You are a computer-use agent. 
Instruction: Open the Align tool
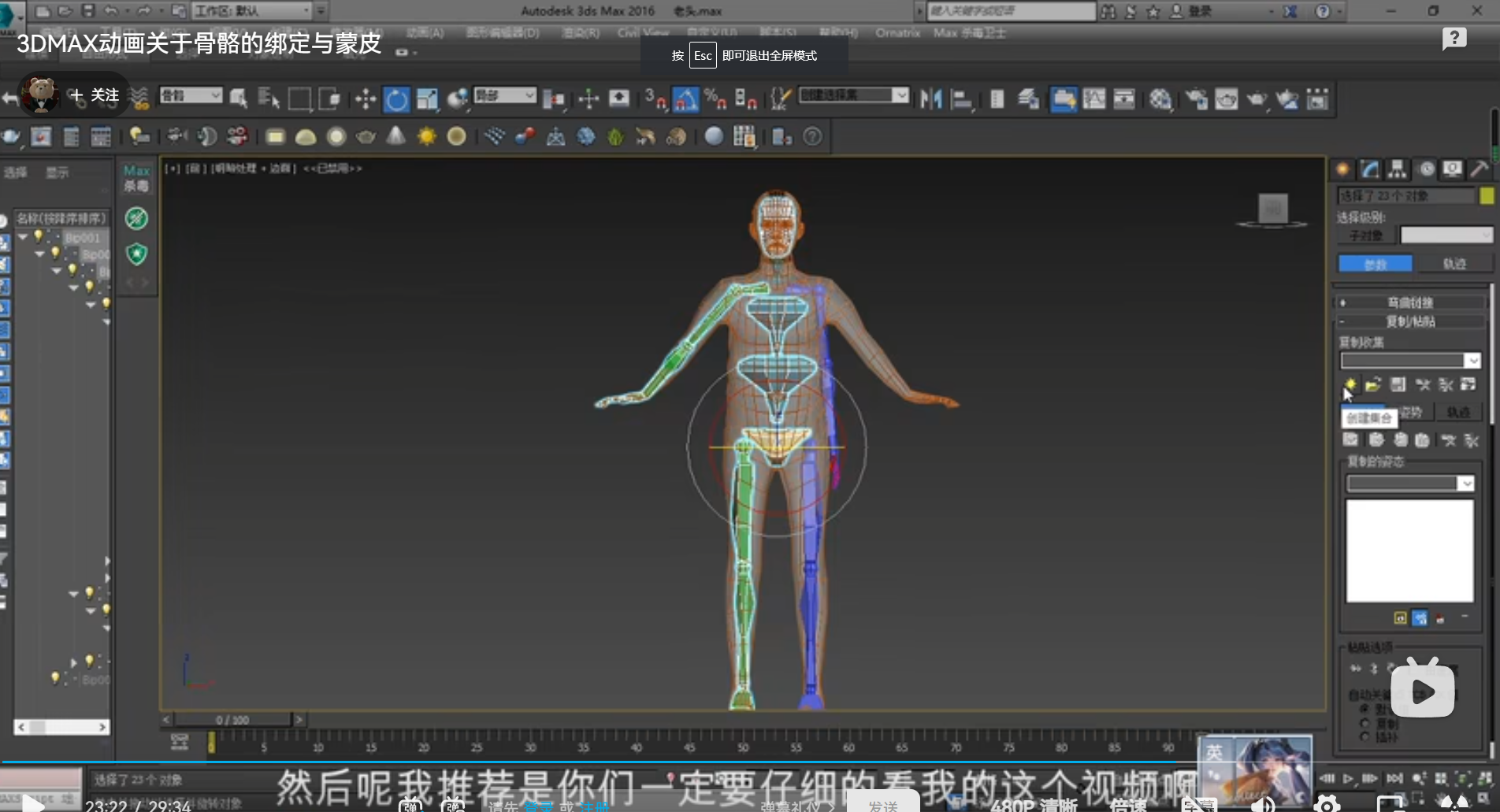point(962,99)
